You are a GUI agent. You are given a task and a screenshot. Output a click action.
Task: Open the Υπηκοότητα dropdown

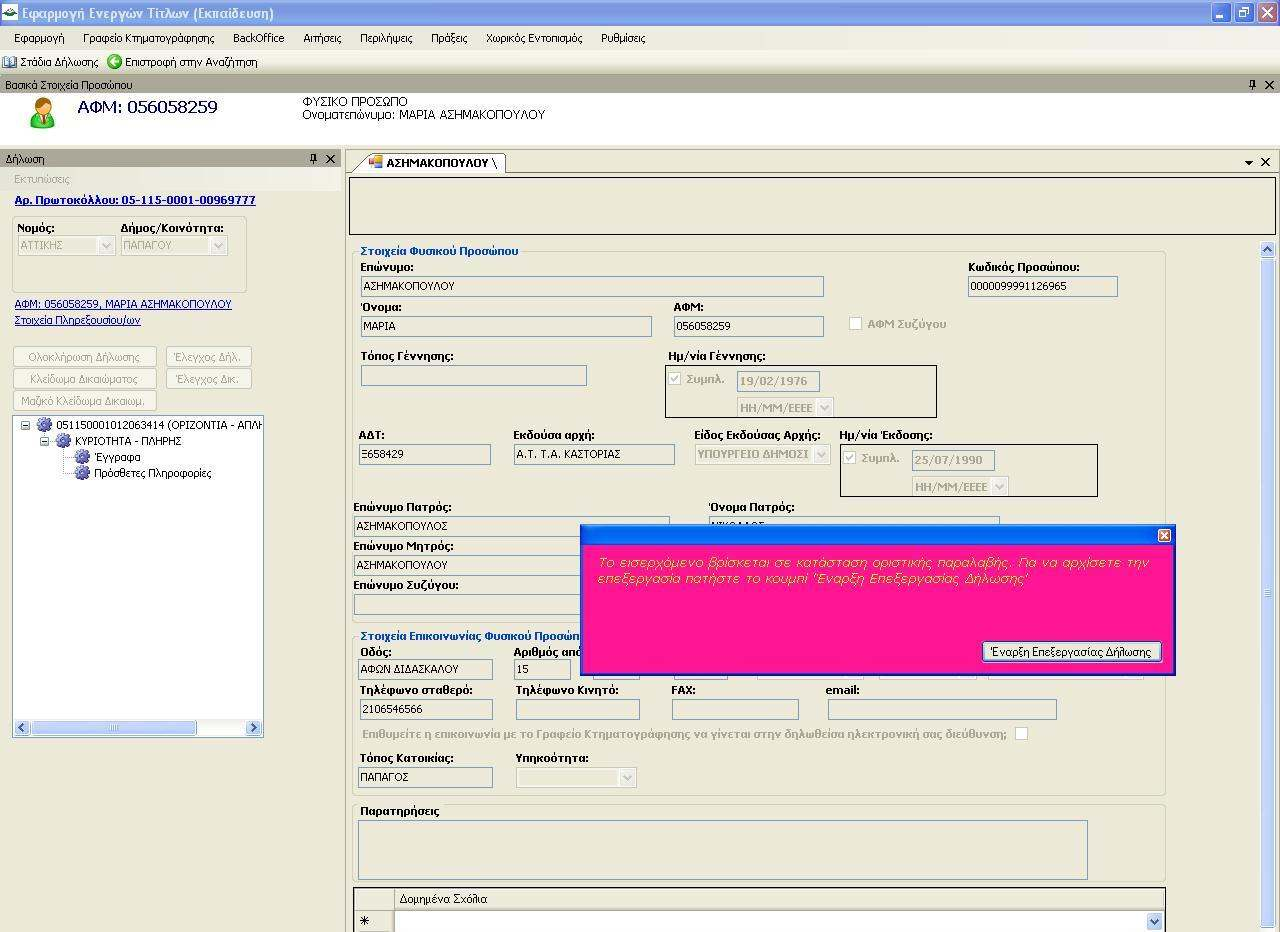[x=627, y=777]
